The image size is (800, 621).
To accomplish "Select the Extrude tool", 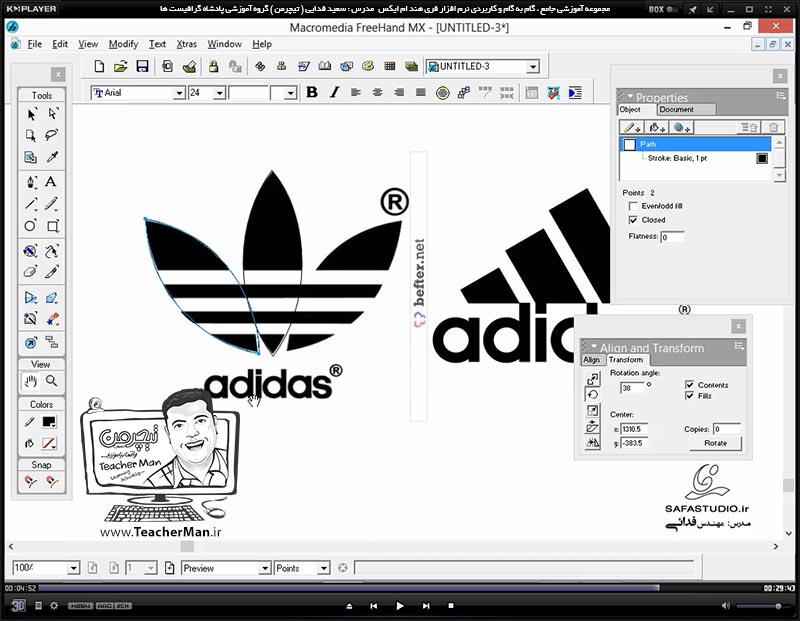I will point(52,297).
